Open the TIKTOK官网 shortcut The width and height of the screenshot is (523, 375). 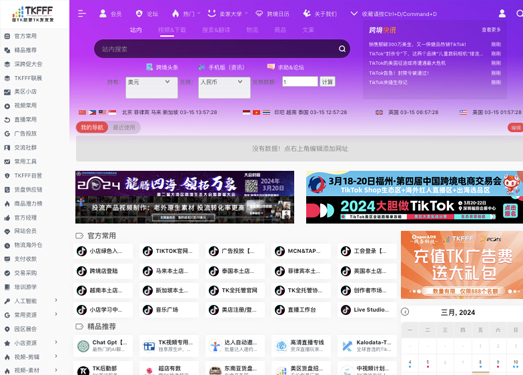169,251
